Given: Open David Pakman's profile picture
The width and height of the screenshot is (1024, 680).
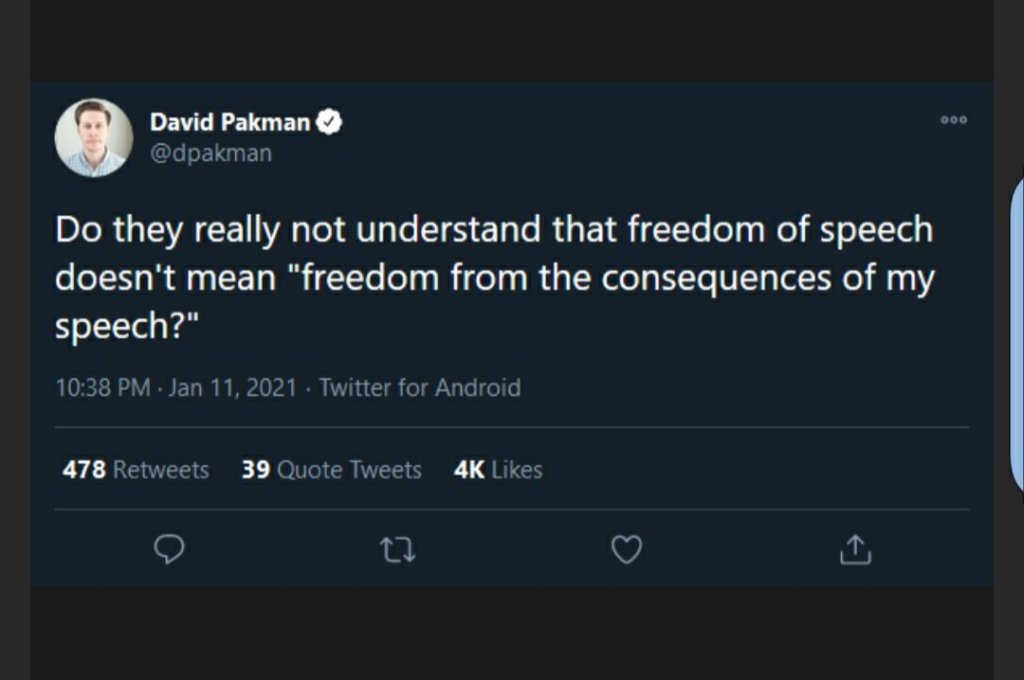Looking at the screenshot, I should 94,138.
